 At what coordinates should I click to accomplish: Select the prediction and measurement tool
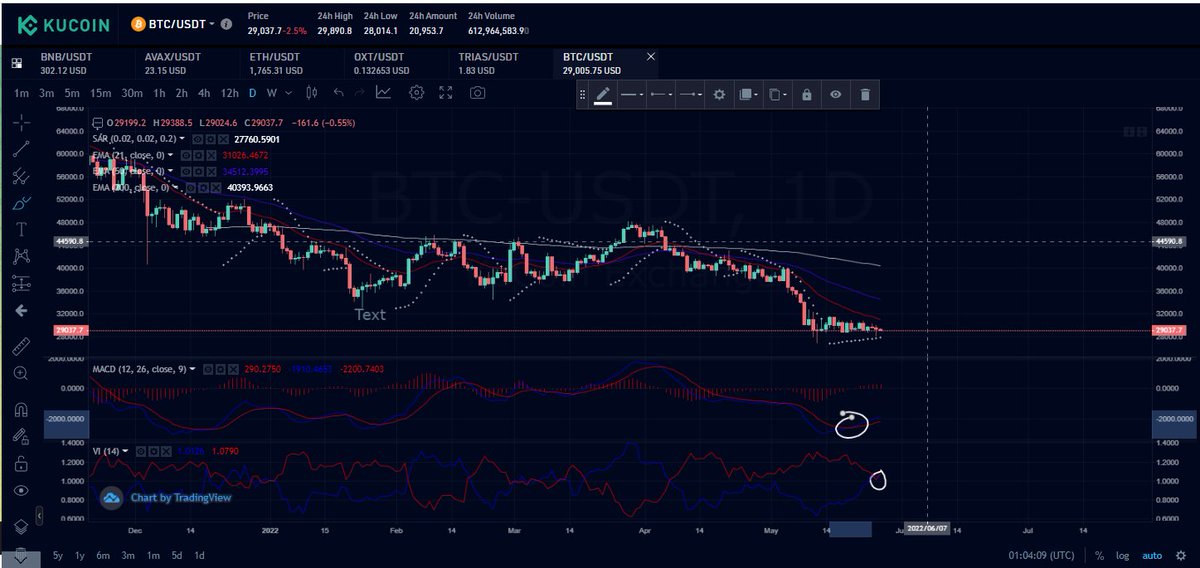click(x=21, y=284)
